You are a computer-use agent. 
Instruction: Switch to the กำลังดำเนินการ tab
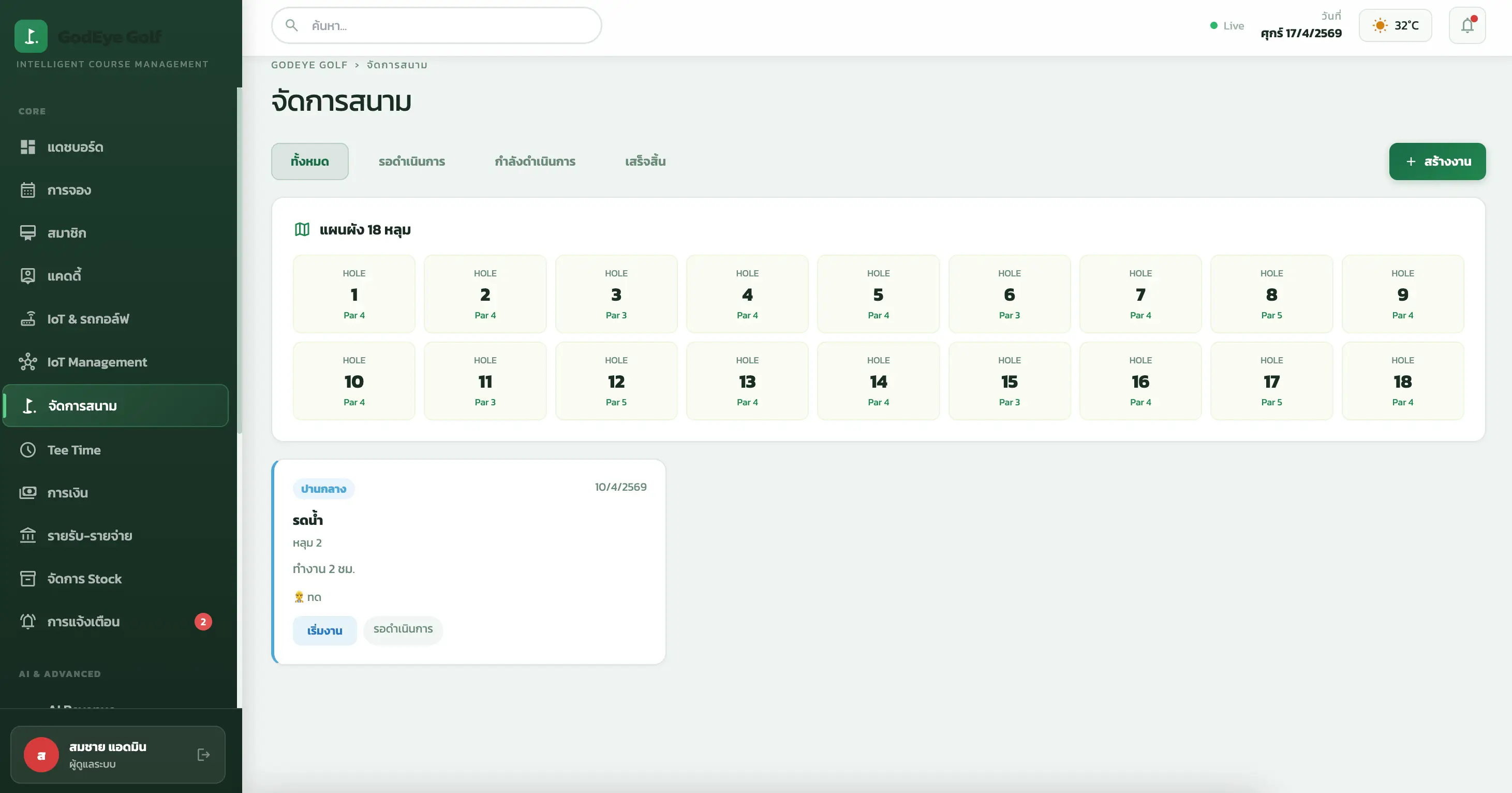pyautogui.click(x=535, y=161)
